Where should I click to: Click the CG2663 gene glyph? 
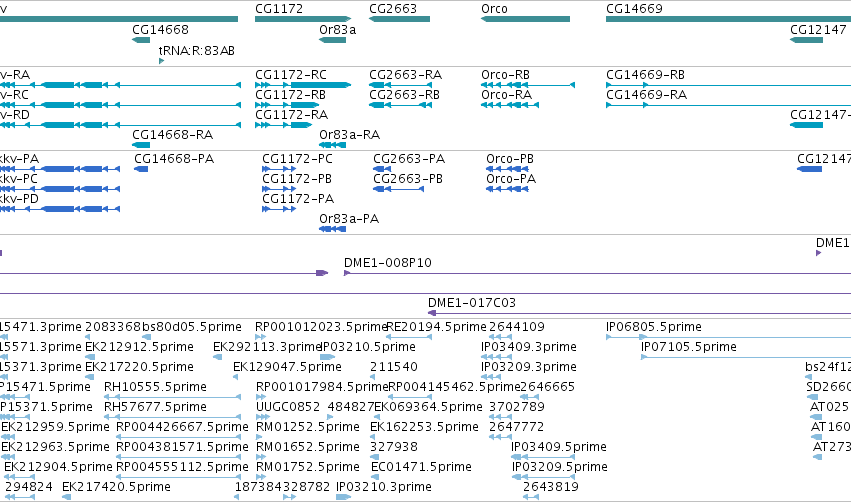point(399,19)
